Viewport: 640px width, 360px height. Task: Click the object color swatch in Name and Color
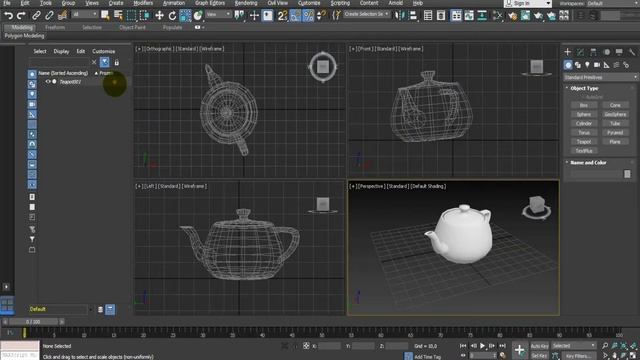[627, 174]
